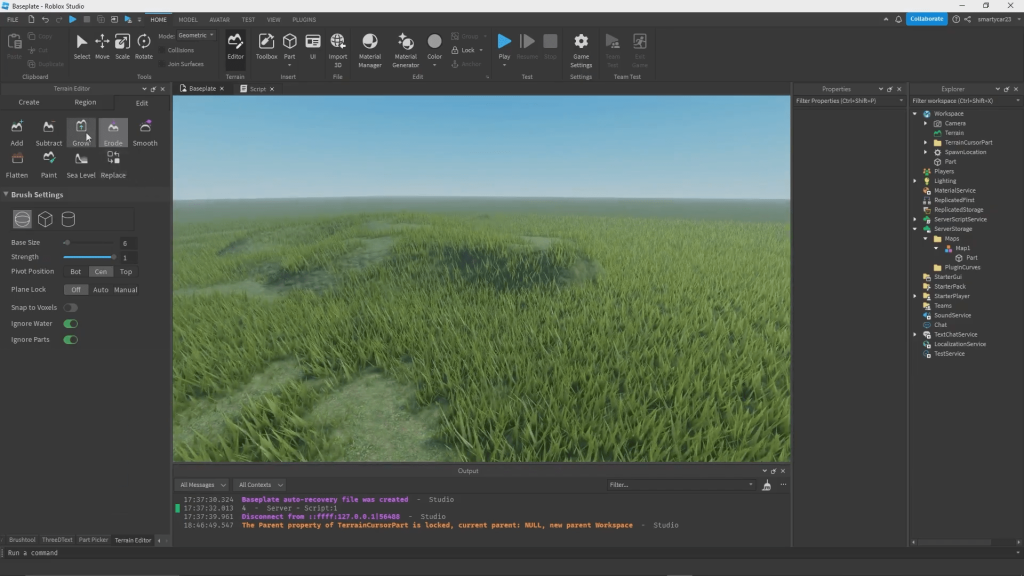Viewport: 1024px width, 576px height.
Task: Adjust the Base Size slider
Action: [x=89, y=243]
